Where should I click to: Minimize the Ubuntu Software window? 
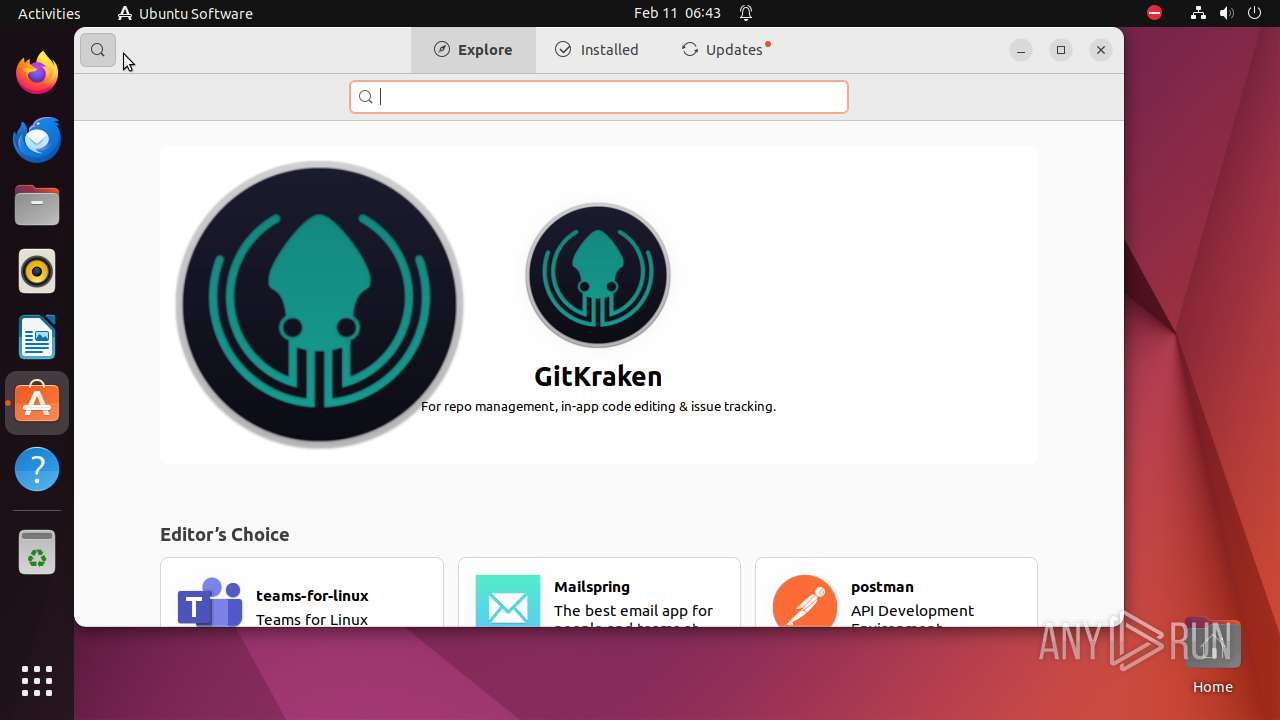[1021, 50]
